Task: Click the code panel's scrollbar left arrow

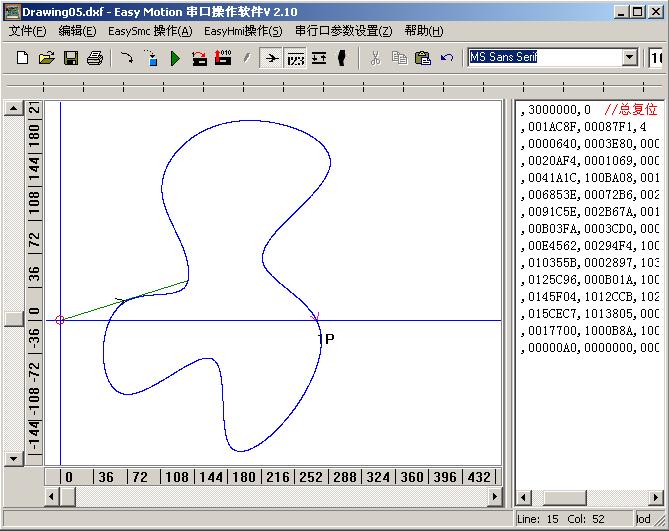Action: [x=524, y=497]
